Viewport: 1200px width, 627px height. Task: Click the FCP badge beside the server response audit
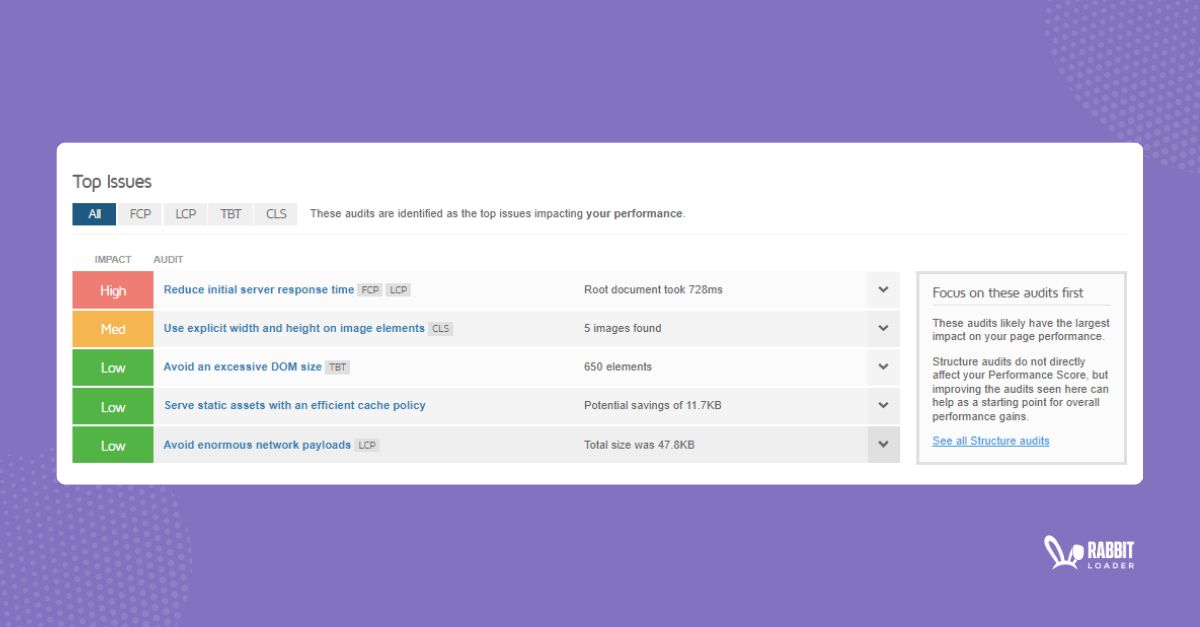[x=369, y=290]
